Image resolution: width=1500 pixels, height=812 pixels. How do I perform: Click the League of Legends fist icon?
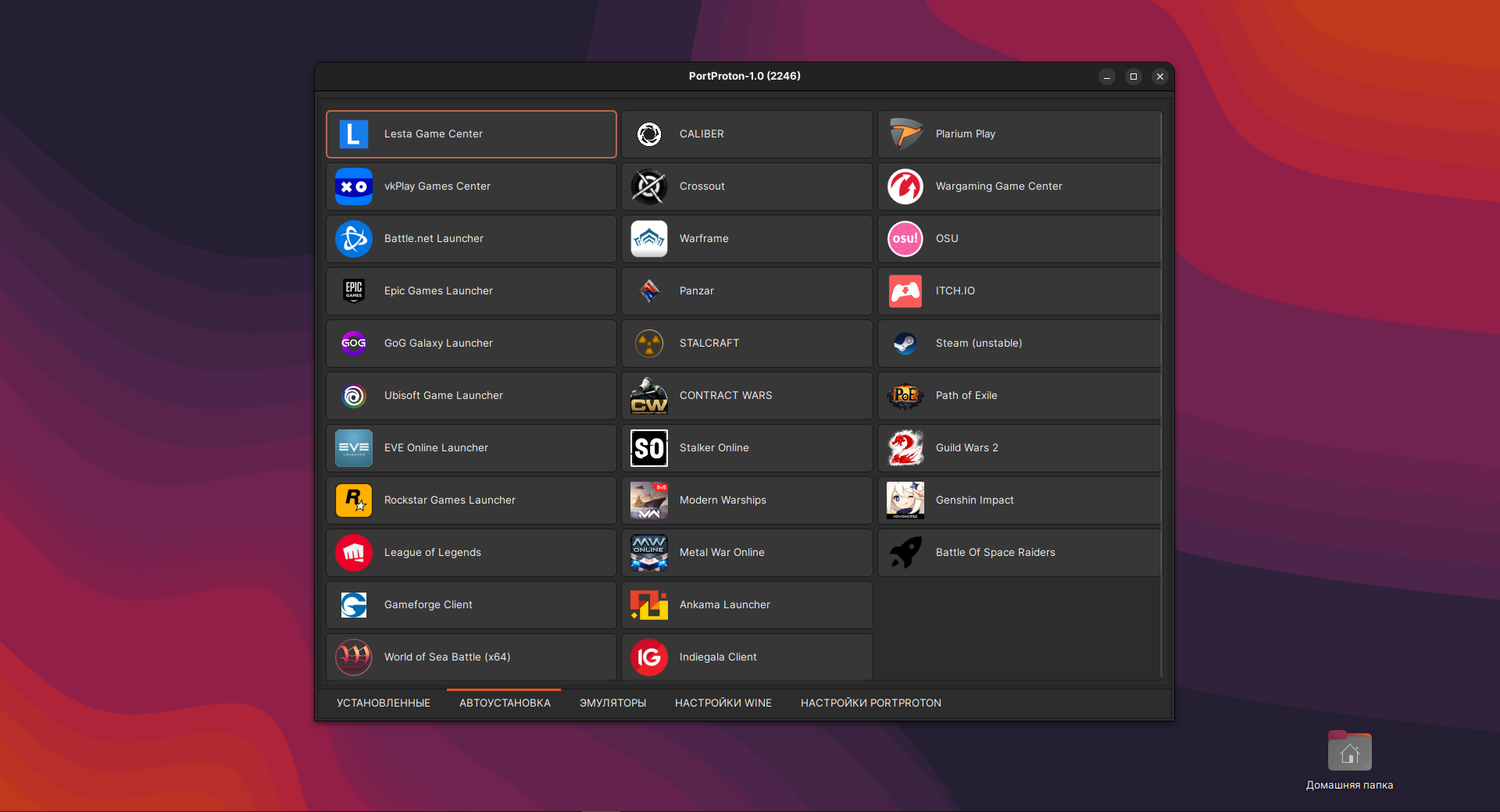tap(354, 552)
